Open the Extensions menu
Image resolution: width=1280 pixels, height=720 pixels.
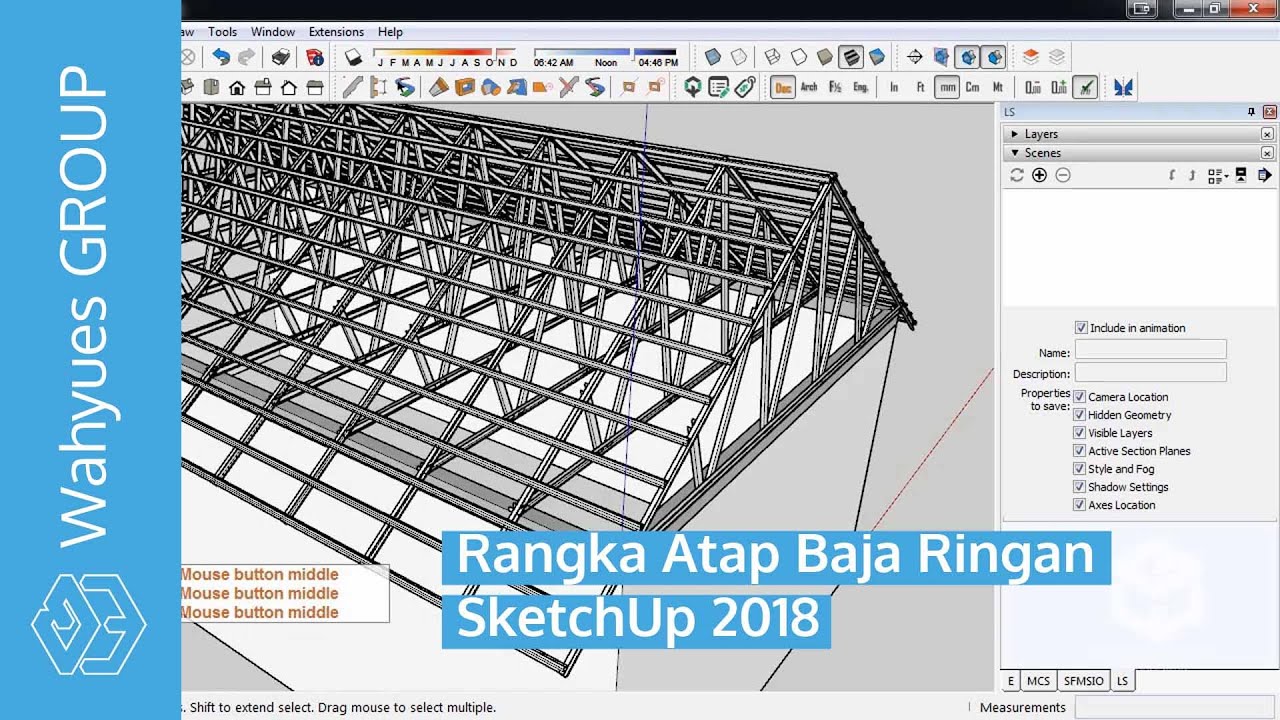pyautogui.click(x=336, y=32)
